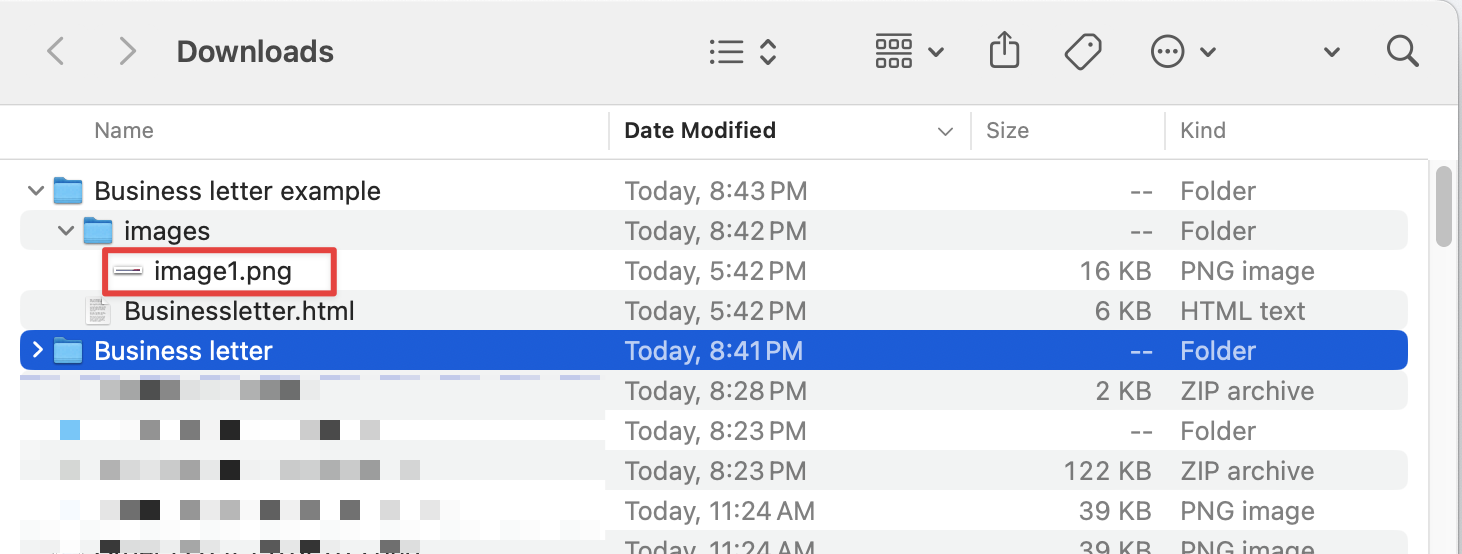This screenshot has height=554, width=1462.
Task: Open the toolbar overflow chevron dropdown
Action: coord(1331,52)
